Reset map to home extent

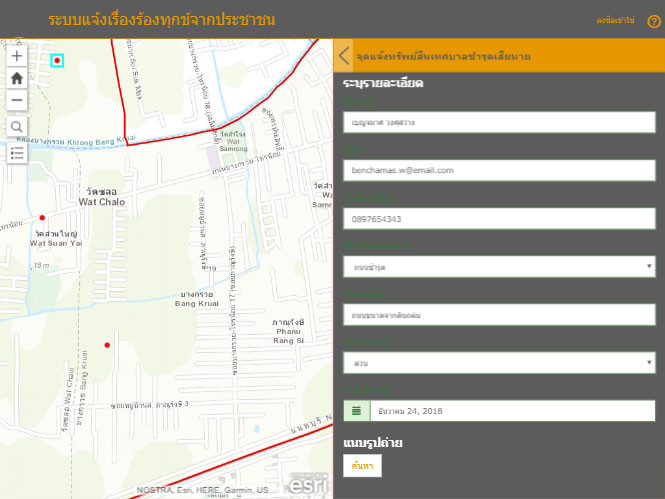click(x=16, y=78)
